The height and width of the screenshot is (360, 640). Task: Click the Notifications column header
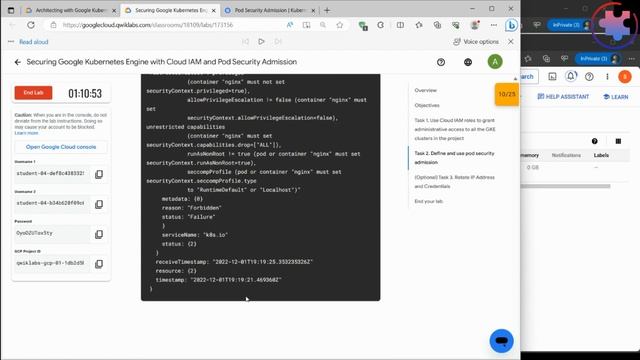pyautogui.click(x=566, y=156)
